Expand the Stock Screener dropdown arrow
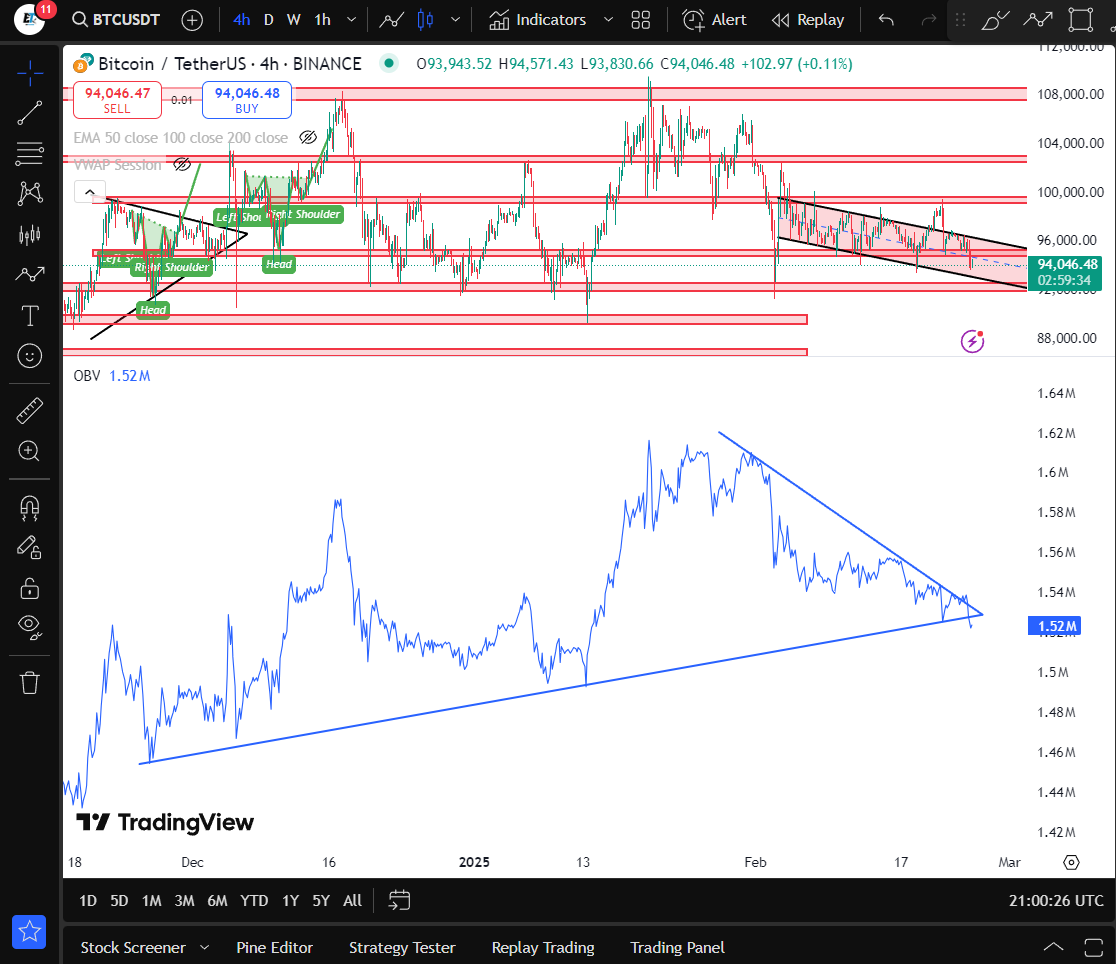The width and height of the screenshot is (1116, 964). [204, 948]
